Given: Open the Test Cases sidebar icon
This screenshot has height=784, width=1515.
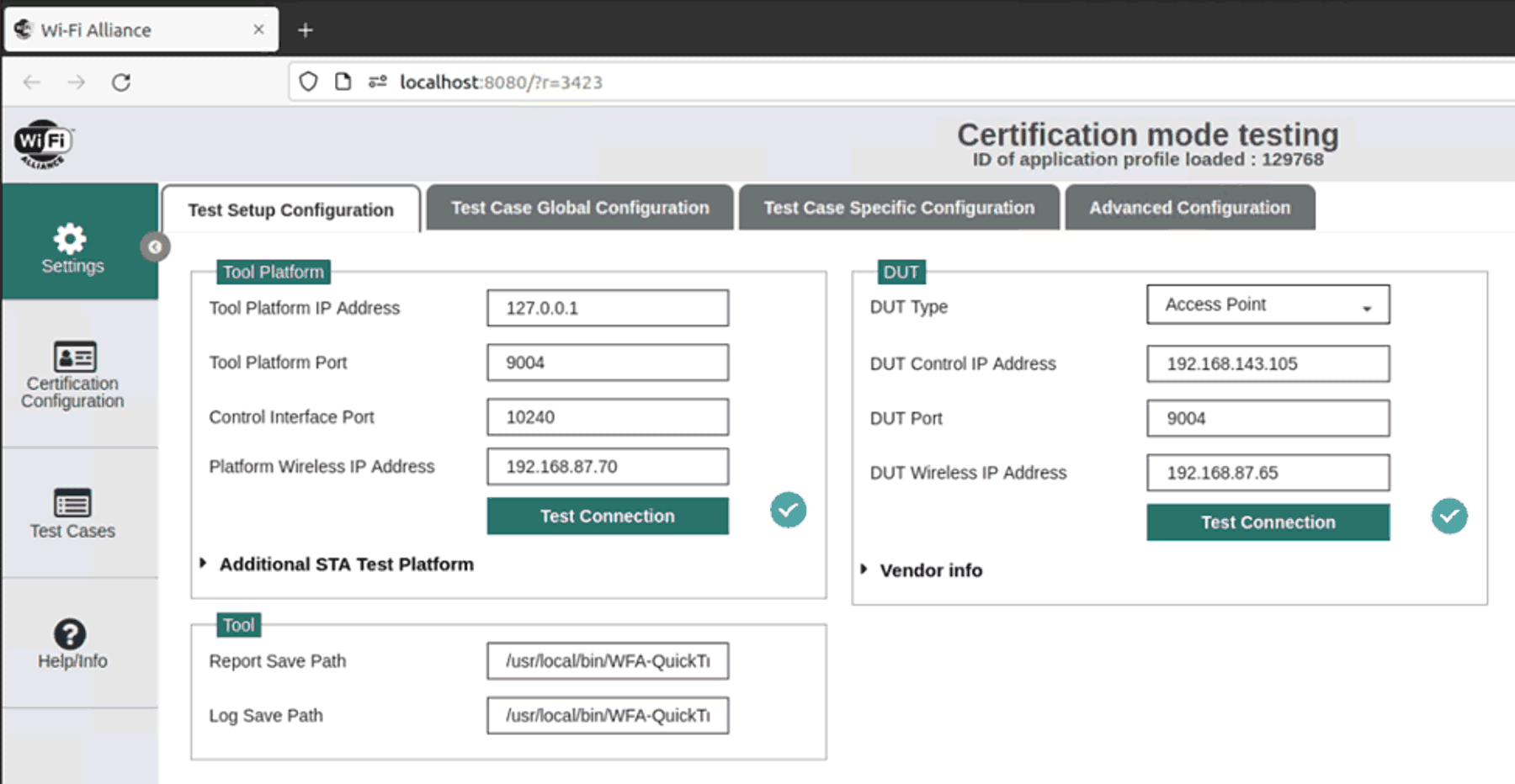Looking at the screenshot, I should (x=72, y=503).
